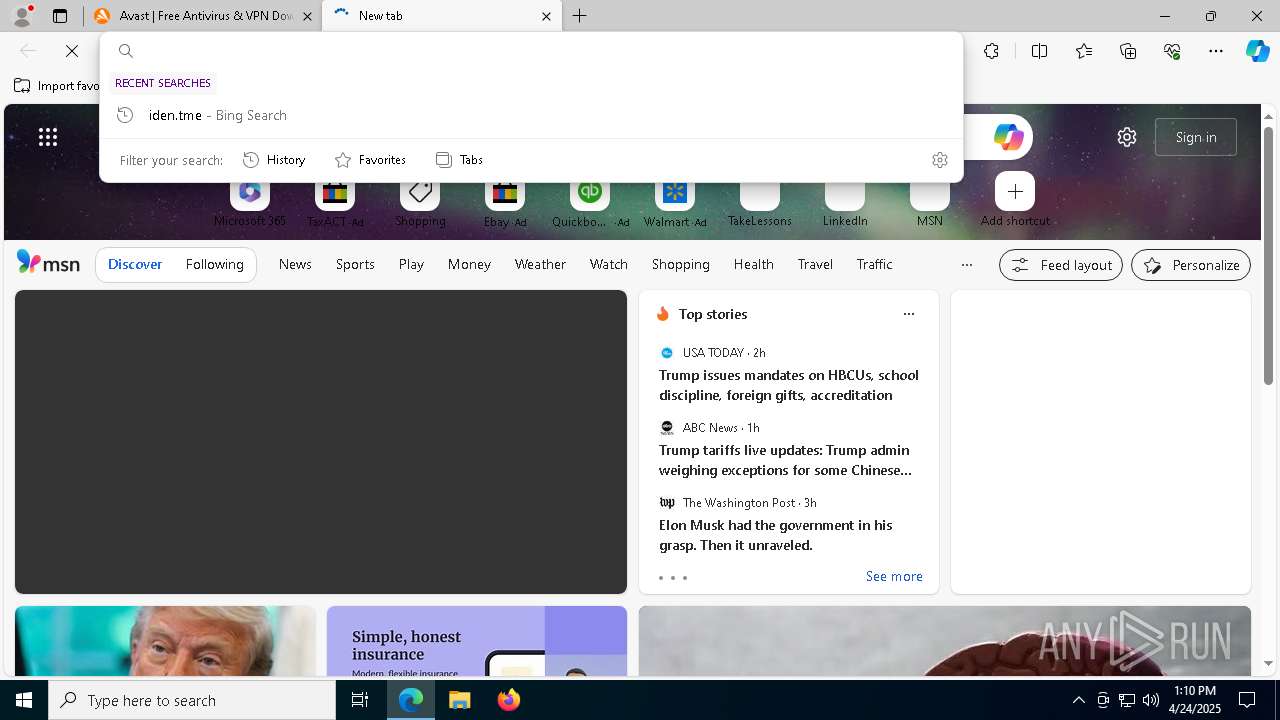
Task: Click the page vertical scrollbar thumb
Action: (x=1268, y=255)
